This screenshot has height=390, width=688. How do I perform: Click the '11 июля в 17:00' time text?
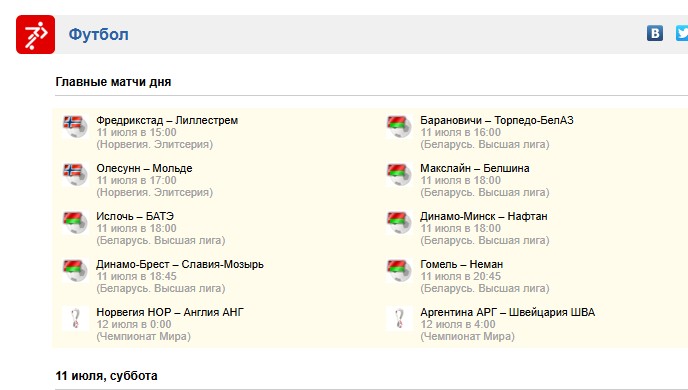pos(136,180)
